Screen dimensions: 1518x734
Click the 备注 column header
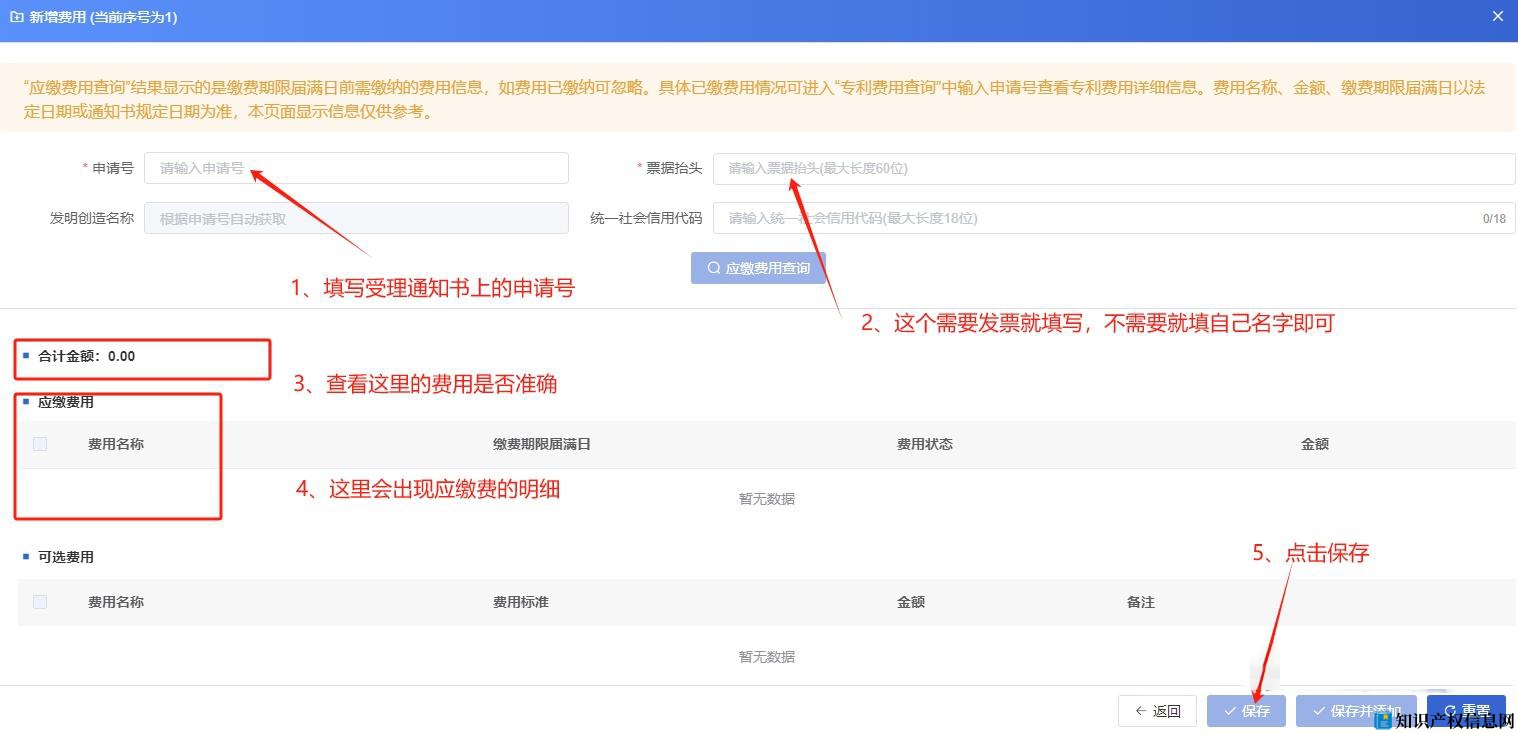[x=1140, y=602]
